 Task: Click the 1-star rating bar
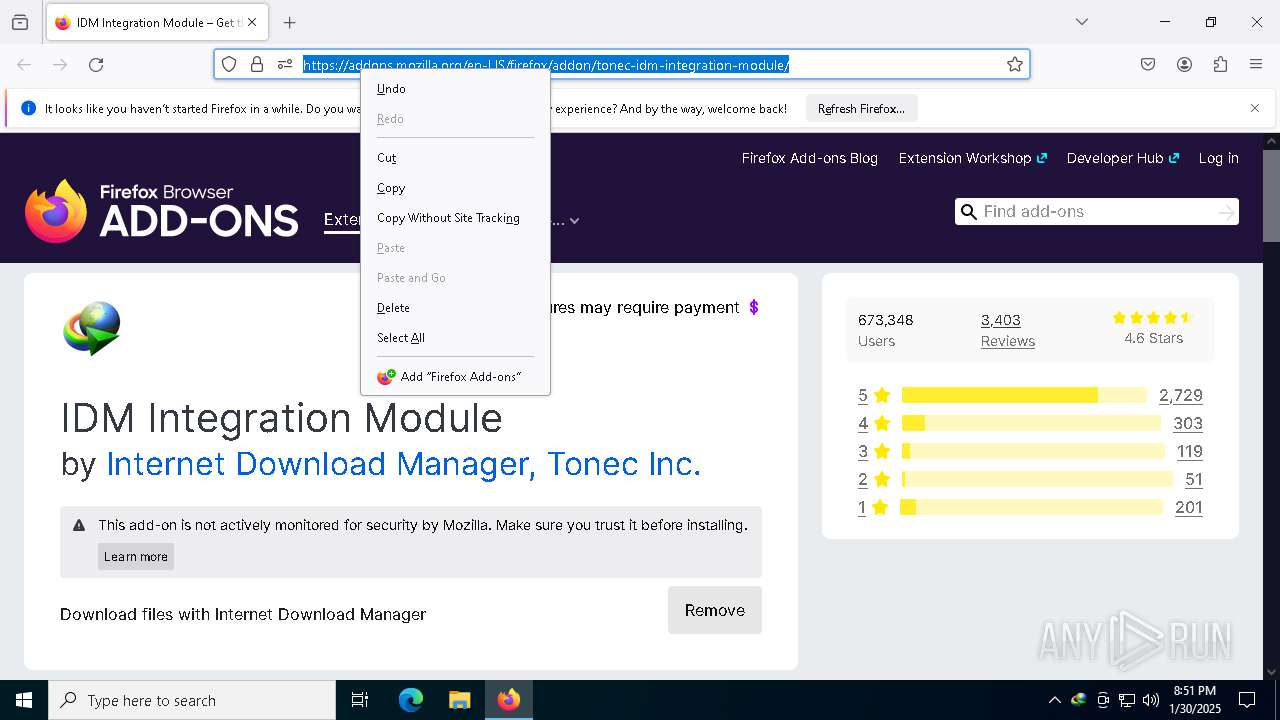[1032, 507]
